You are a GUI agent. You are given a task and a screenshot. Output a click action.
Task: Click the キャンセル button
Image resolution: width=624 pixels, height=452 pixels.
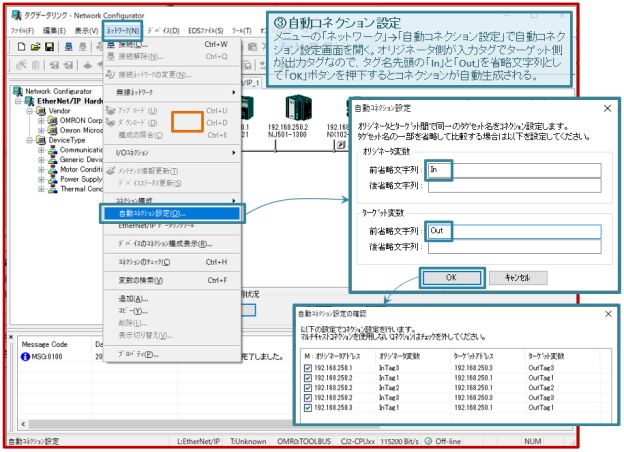click(518, 278)
